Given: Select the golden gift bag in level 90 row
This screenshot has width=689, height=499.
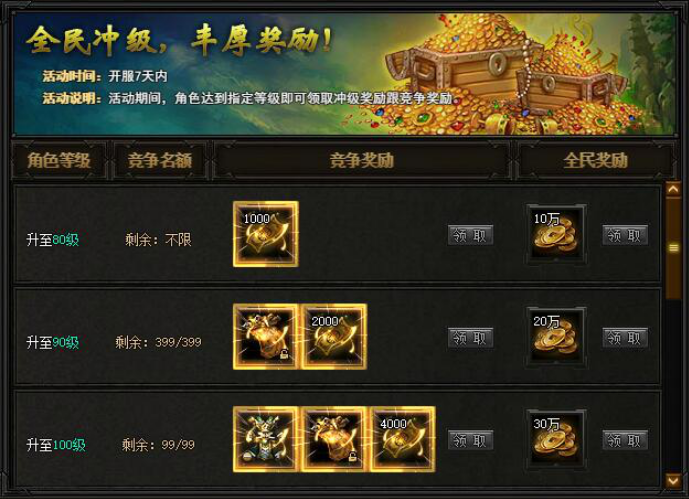Looking at the screenshot, I should 266,336.
